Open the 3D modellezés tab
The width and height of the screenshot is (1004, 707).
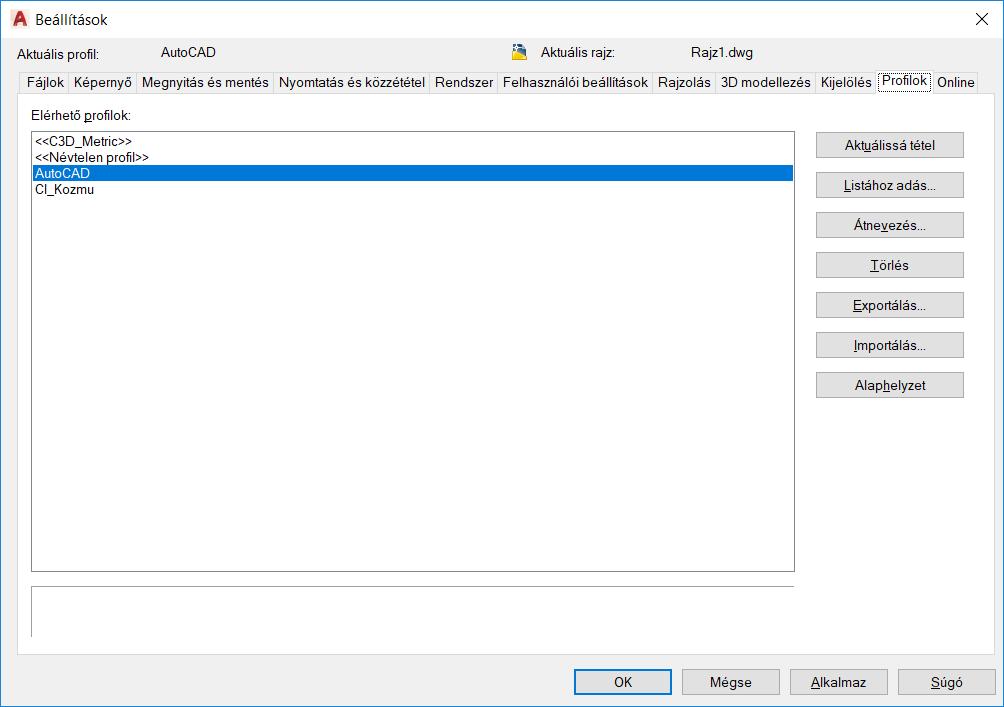click(765, 83)
